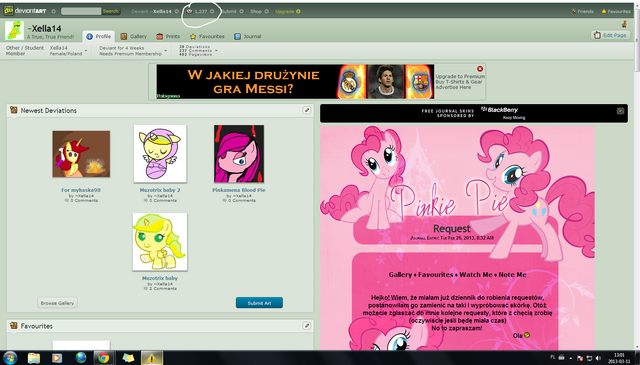Click the Upgrade link
The width and height of the screenshot is (640, 365).
pyautogui.click(x=284, y=11)
